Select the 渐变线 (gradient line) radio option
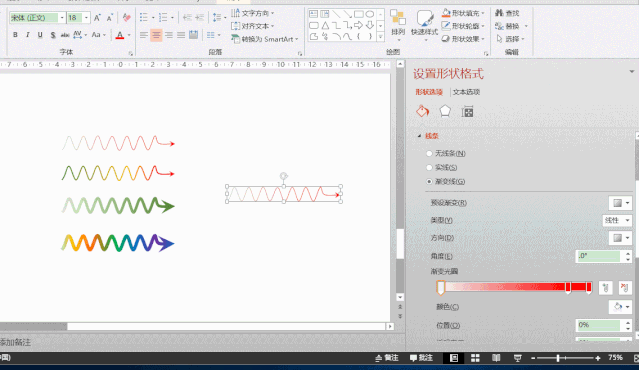 pos(429,181)
